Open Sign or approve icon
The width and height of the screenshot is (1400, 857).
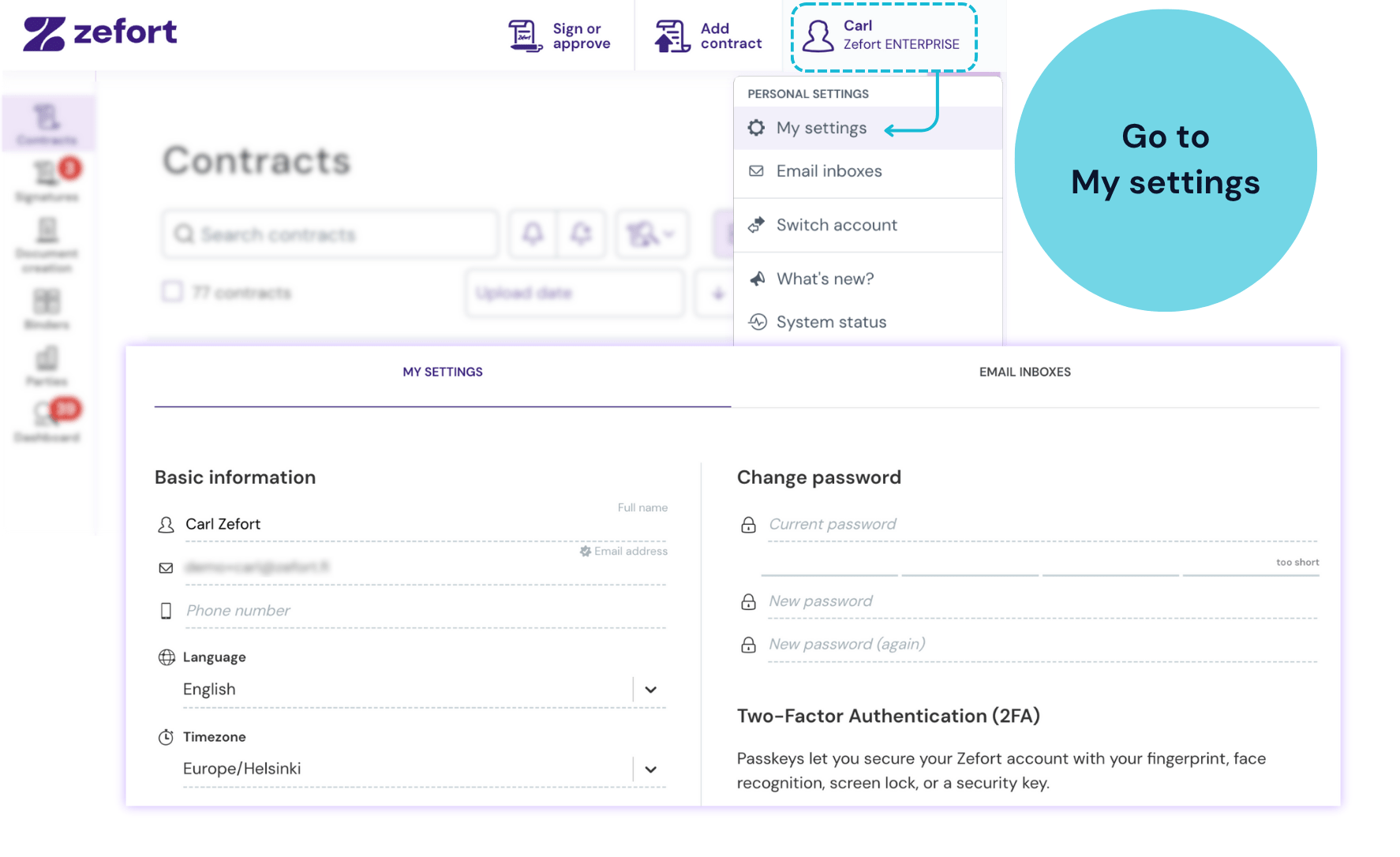(x=526, y=36)
